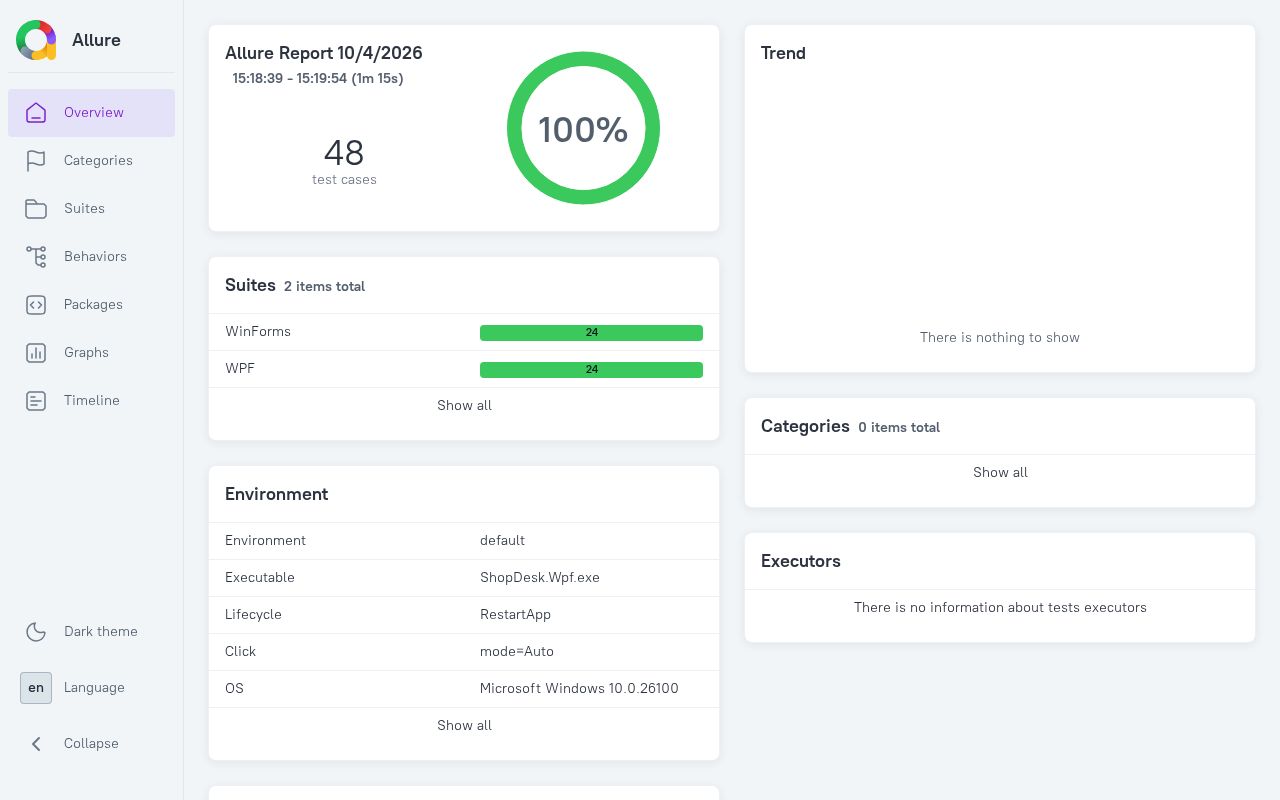Click the 'OS' row label
Viewport: 1280px width, 800px height.
[234, 688]
